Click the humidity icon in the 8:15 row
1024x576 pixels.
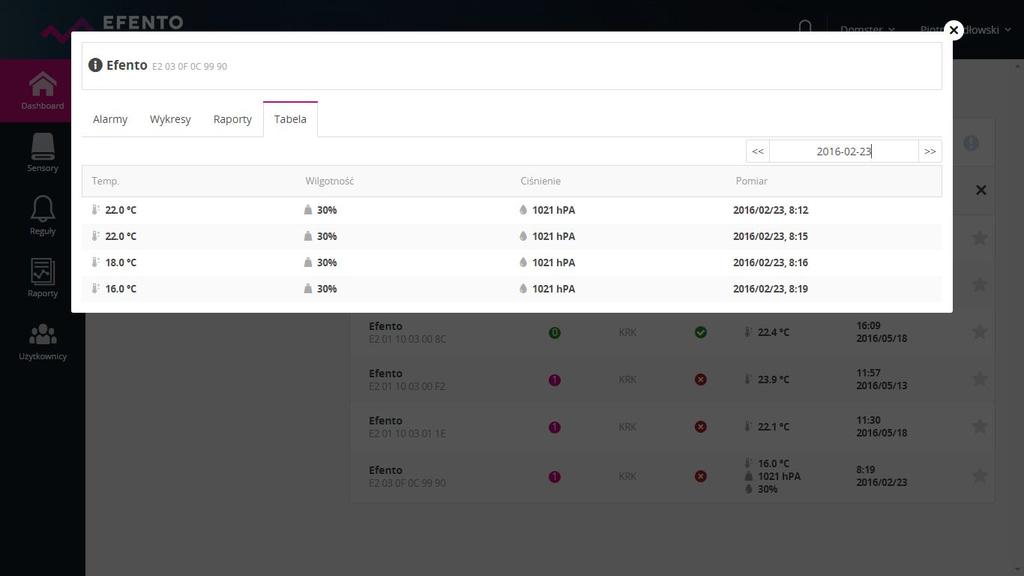(308, 236)
